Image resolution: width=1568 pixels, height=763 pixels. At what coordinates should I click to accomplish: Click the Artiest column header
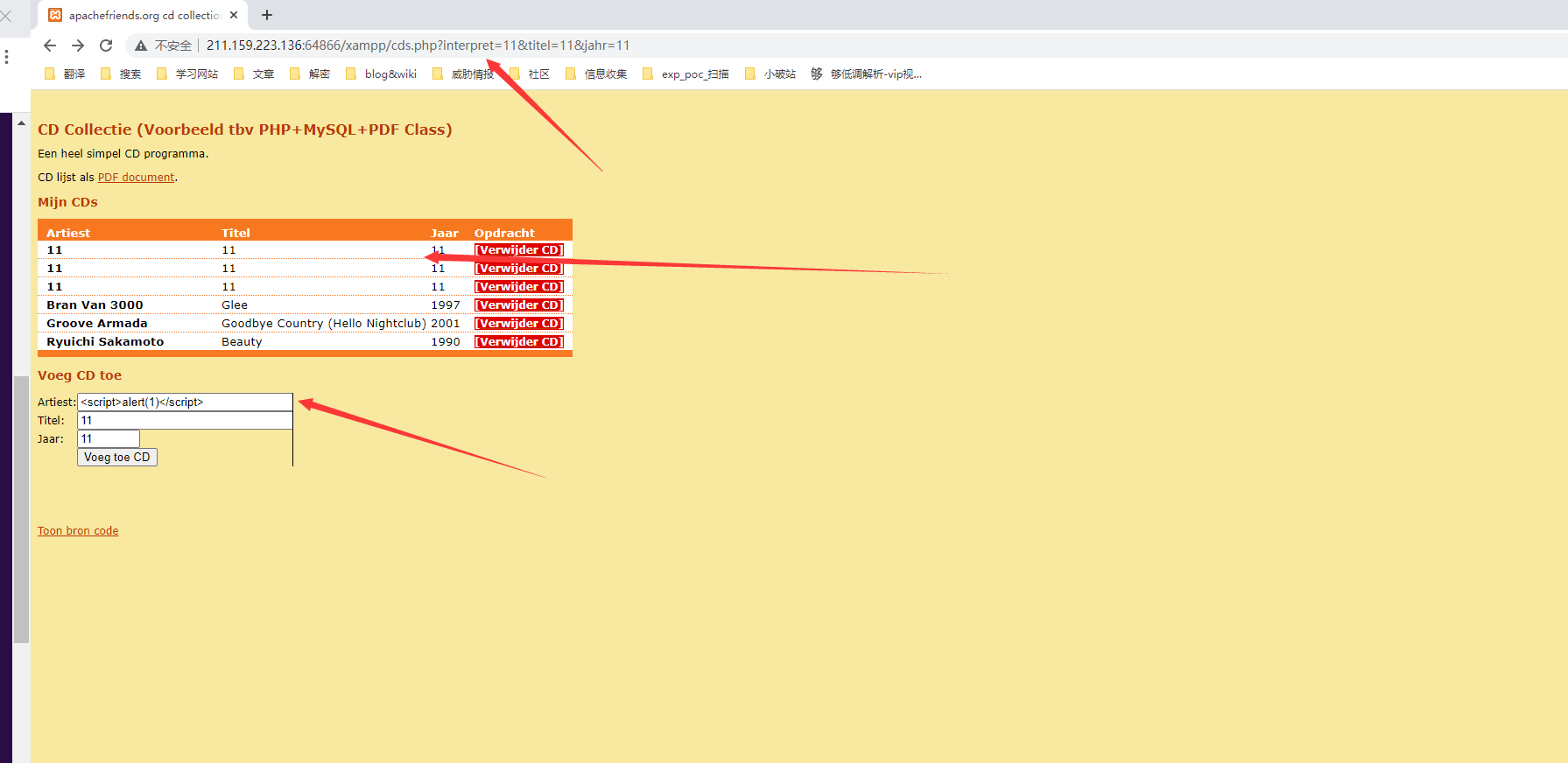(x=68, y=233)
